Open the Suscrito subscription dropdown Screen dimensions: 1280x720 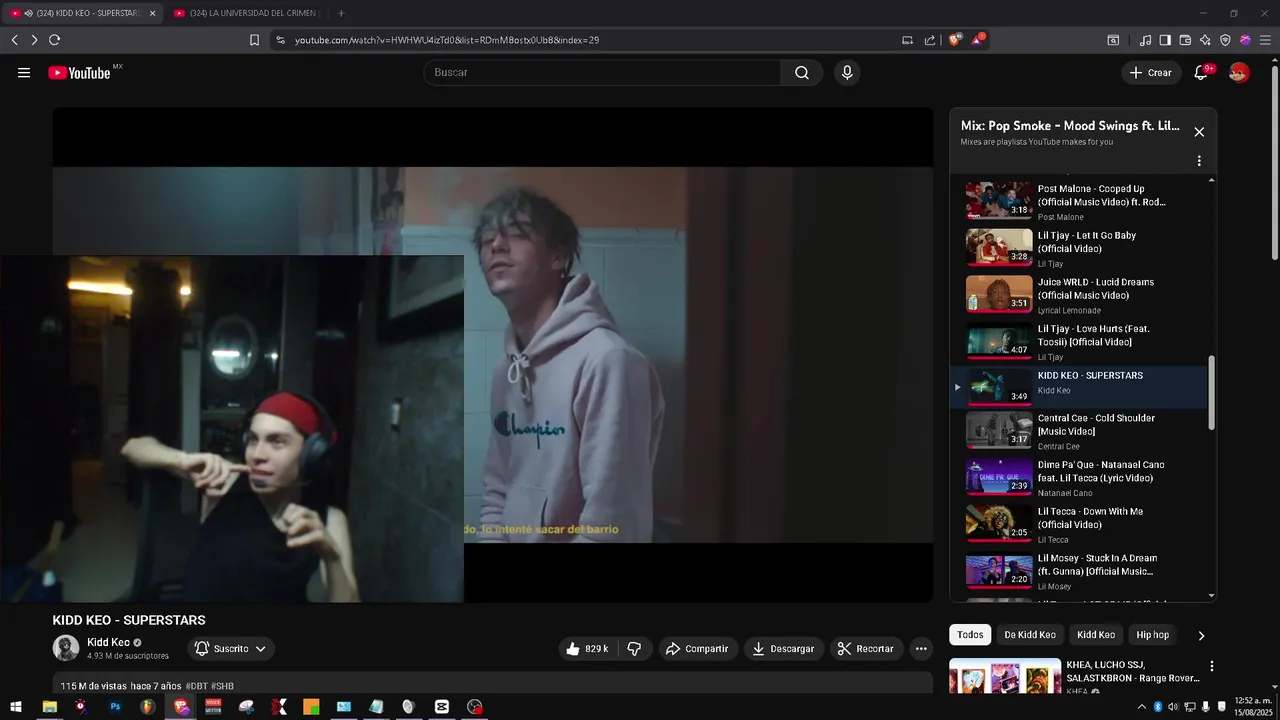(231, 649)
